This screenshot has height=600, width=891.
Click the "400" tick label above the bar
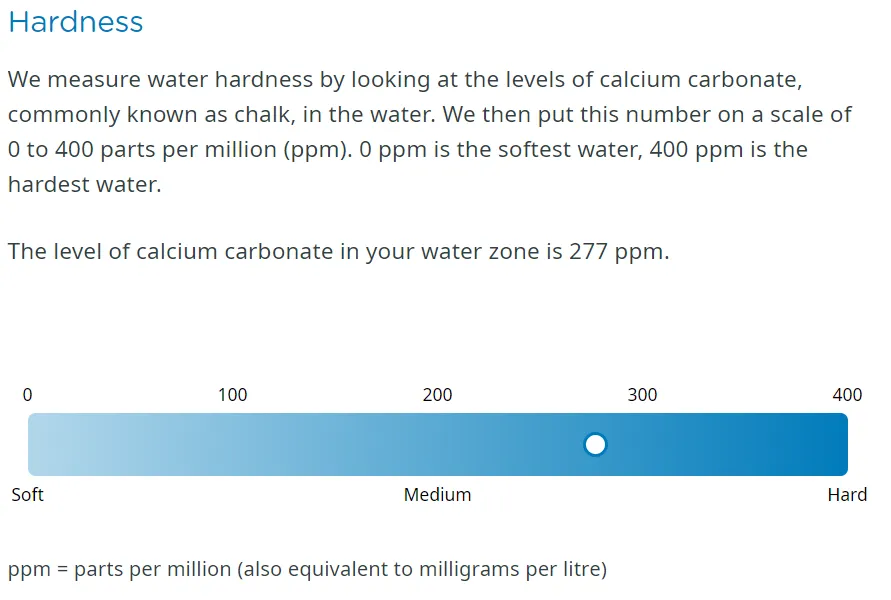click(x=847, y=395)
